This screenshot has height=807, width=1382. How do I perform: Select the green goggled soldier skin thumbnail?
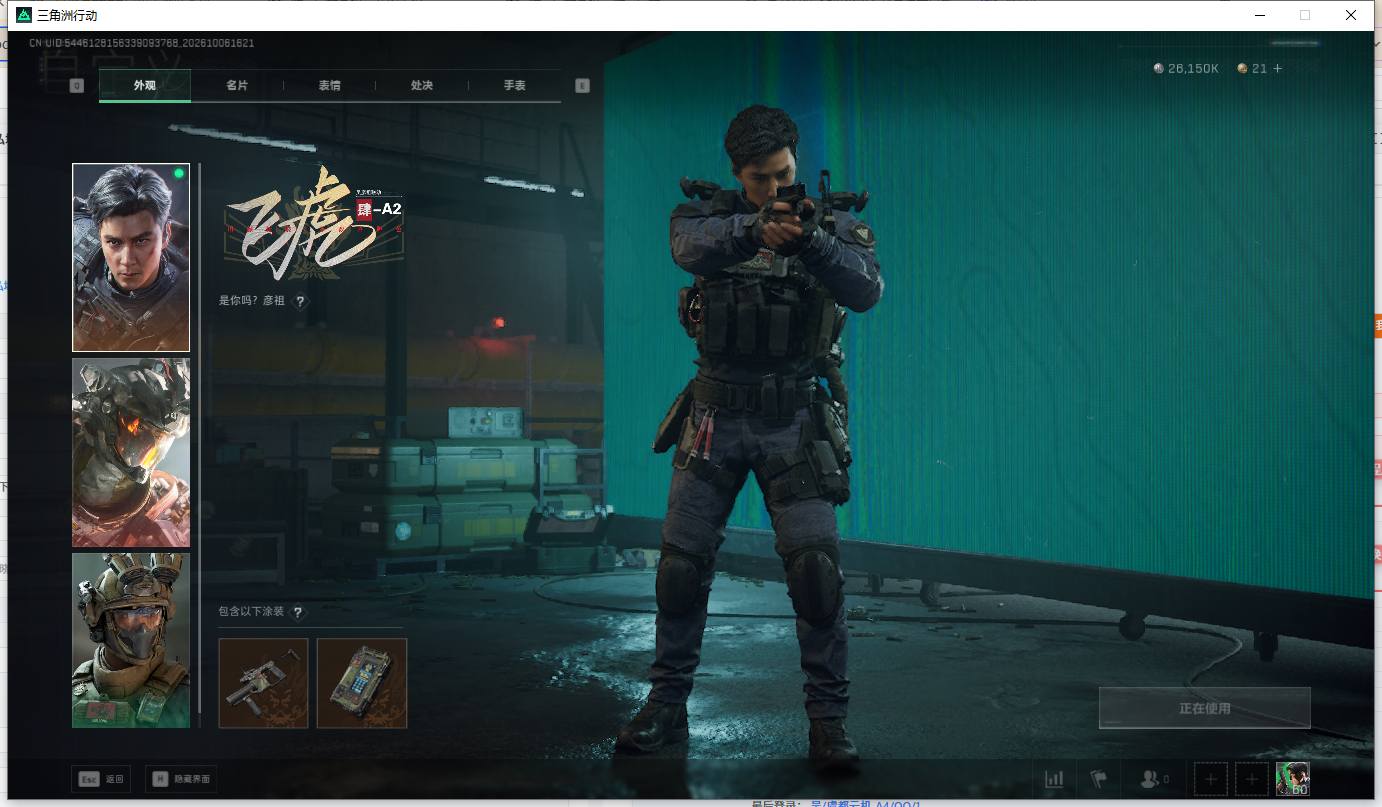pyautogui.click(x=131, y=640)
